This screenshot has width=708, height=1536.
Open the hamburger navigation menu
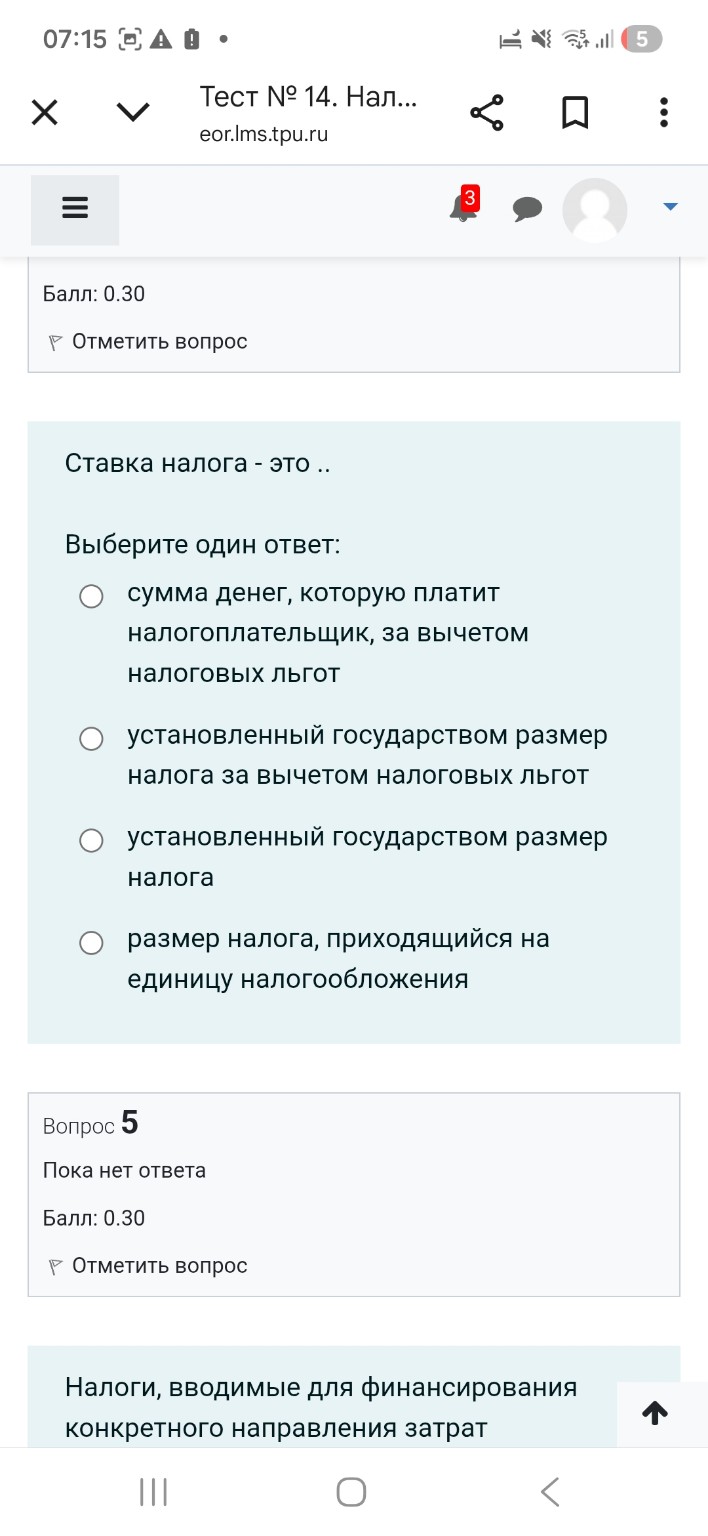[x=74, y=210]
